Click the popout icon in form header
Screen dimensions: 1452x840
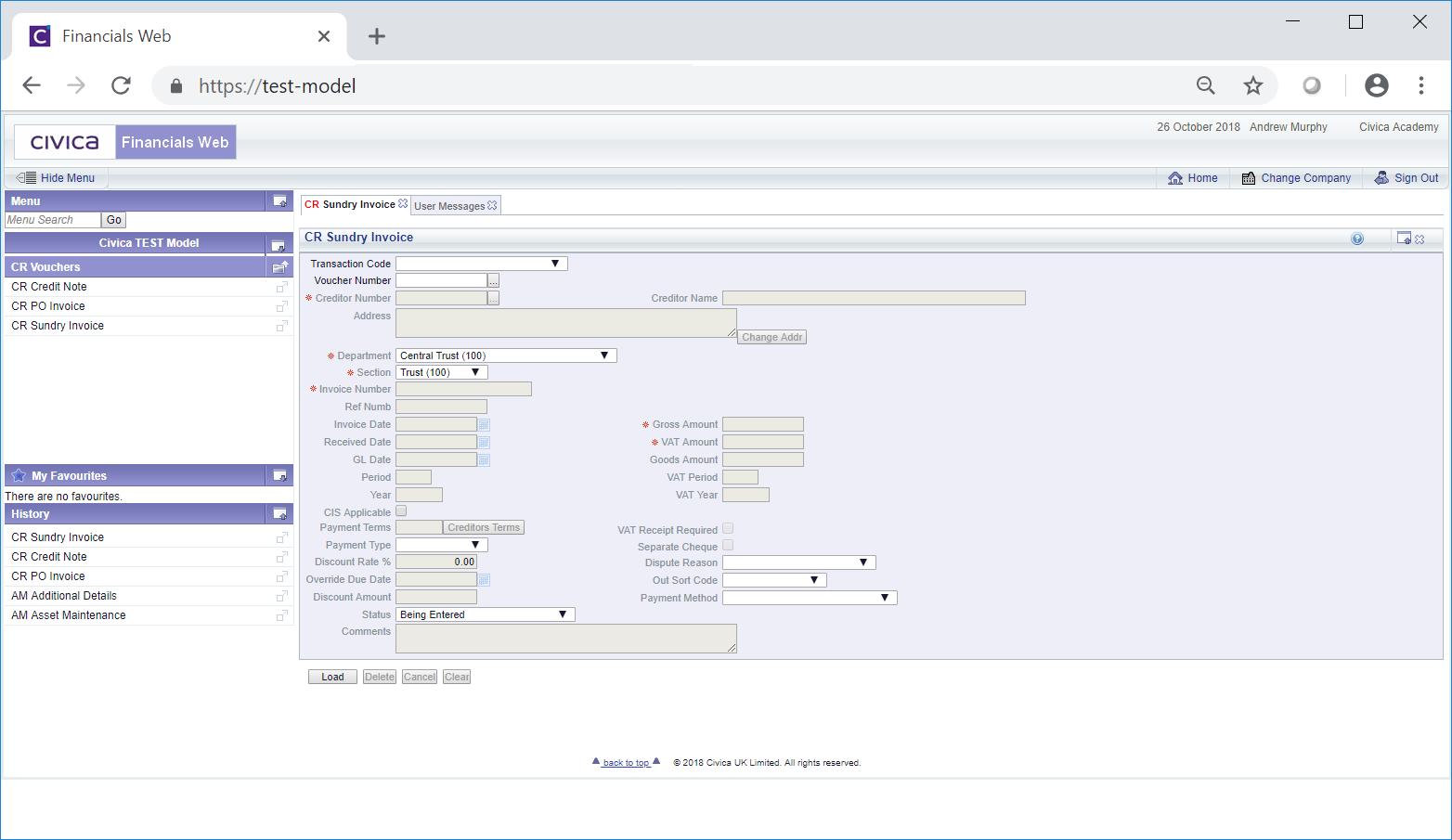coord(1404,239)
